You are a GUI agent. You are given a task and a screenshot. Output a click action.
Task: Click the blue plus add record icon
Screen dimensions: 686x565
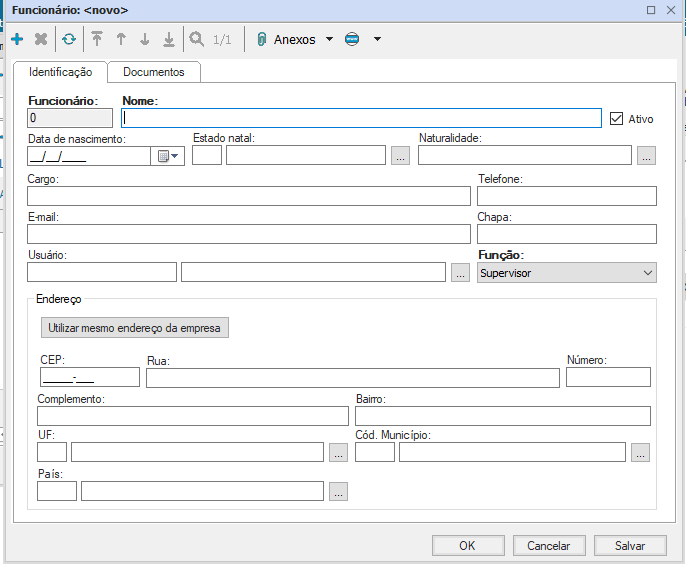point(17,40)
